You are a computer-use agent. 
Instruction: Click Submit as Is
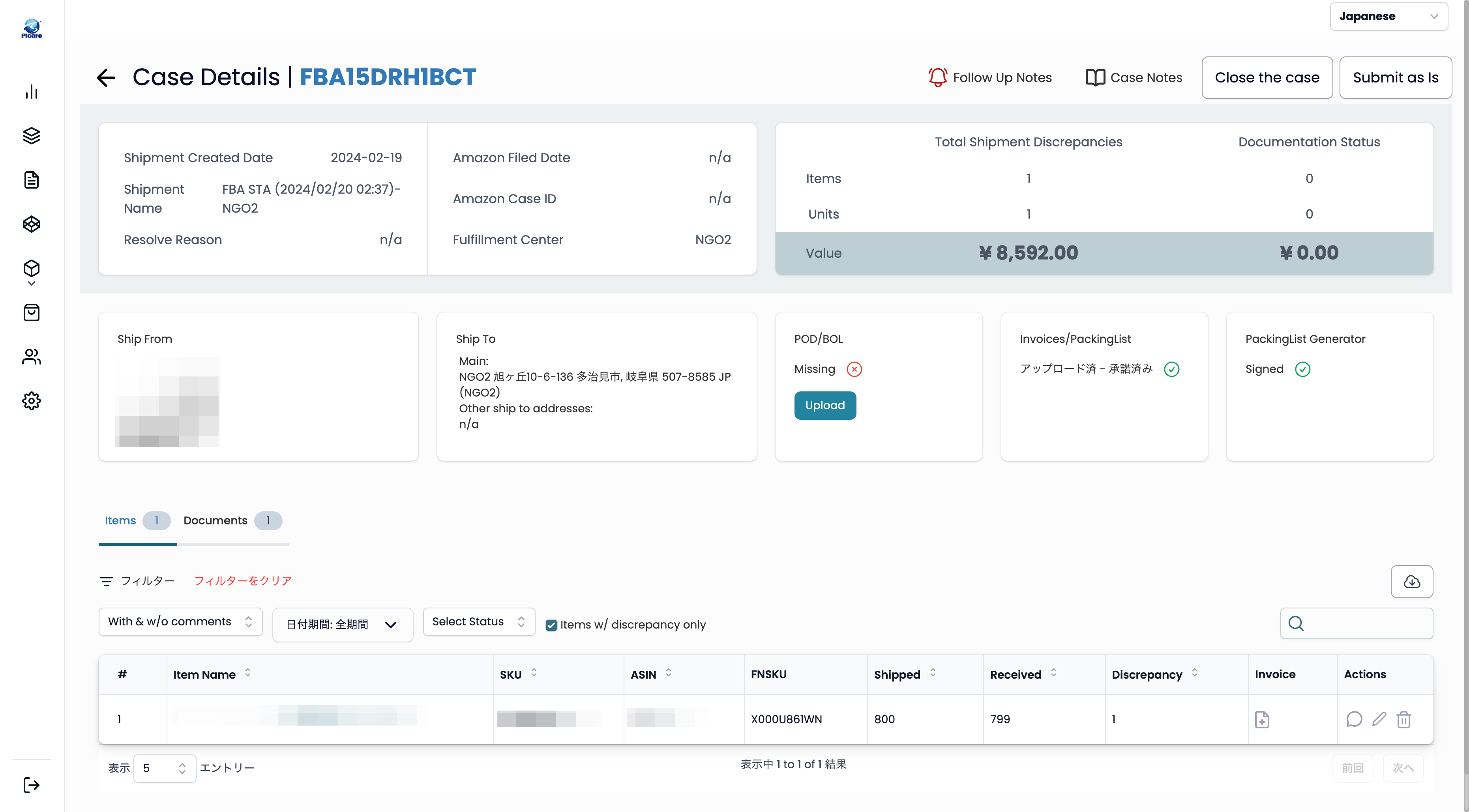tap(1396, 78)
